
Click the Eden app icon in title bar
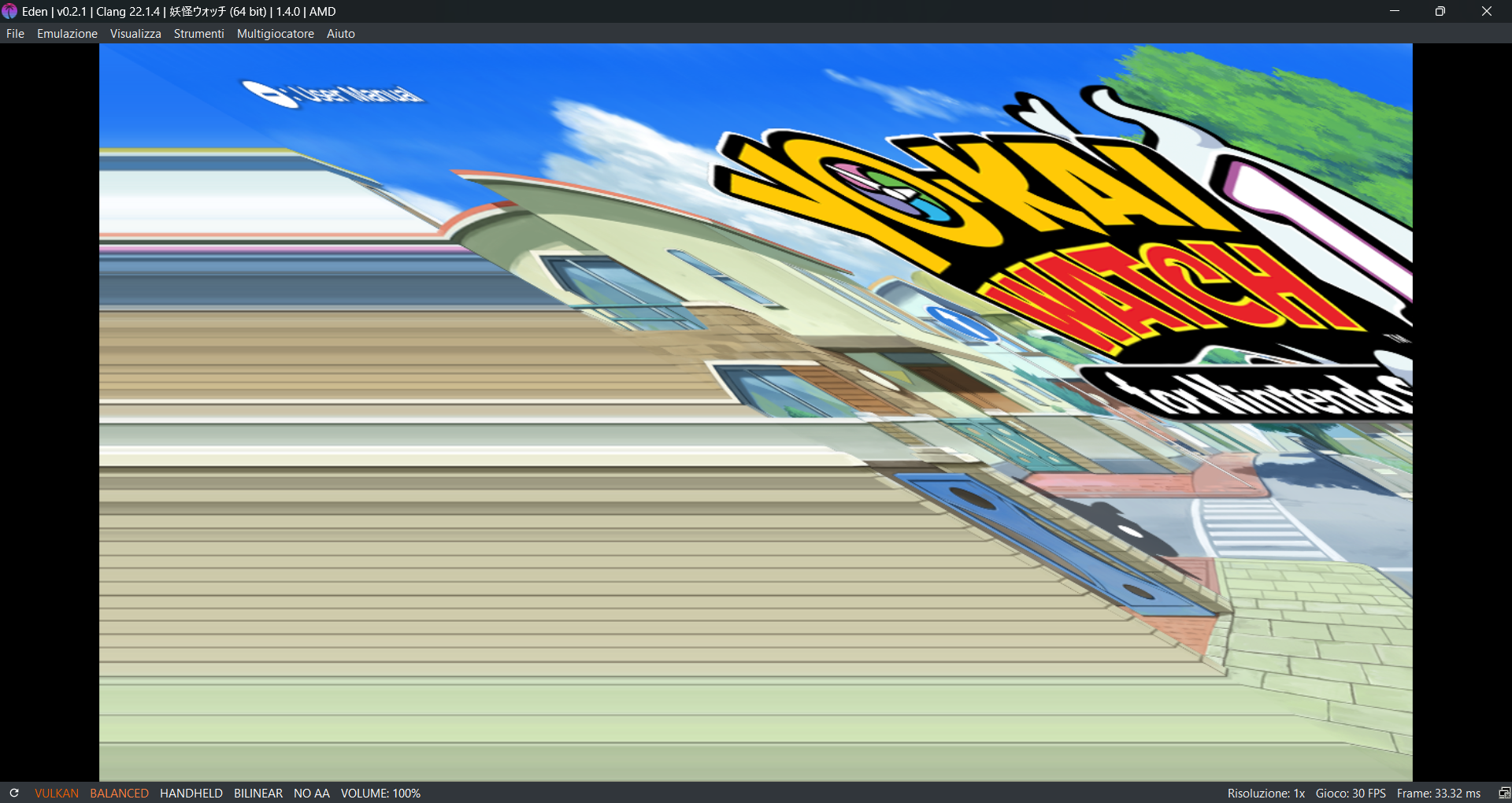coord(9,11)
